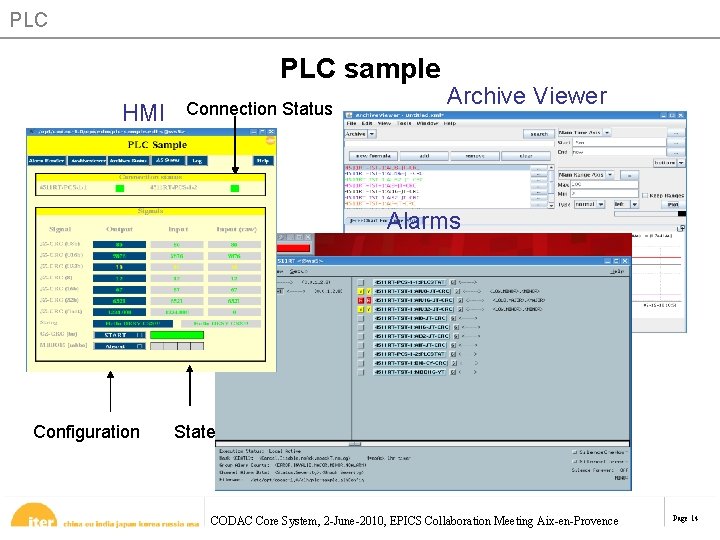This screenshot has width=720, height=540.
Task: Click second red box on WAU16-JT-CRC row
Action: (368, 300)
